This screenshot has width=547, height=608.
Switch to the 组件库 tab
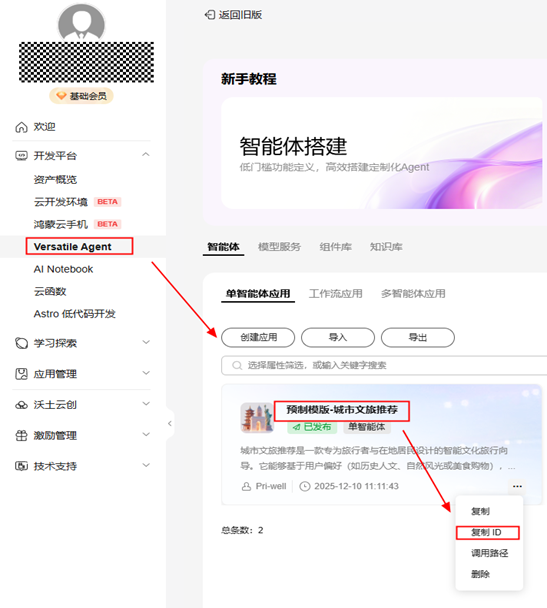tap(335, 247)
